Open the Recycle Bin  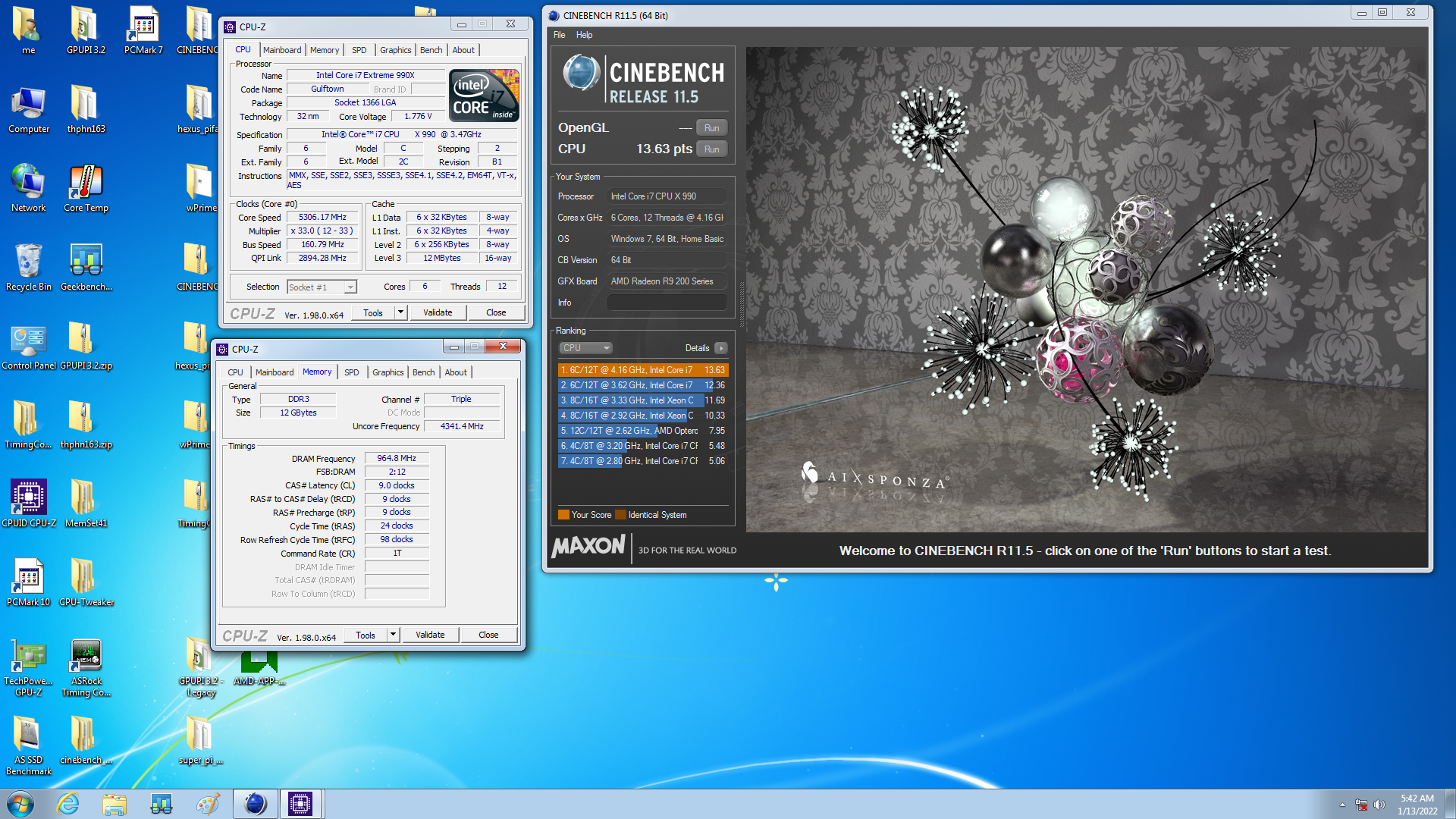29,267
